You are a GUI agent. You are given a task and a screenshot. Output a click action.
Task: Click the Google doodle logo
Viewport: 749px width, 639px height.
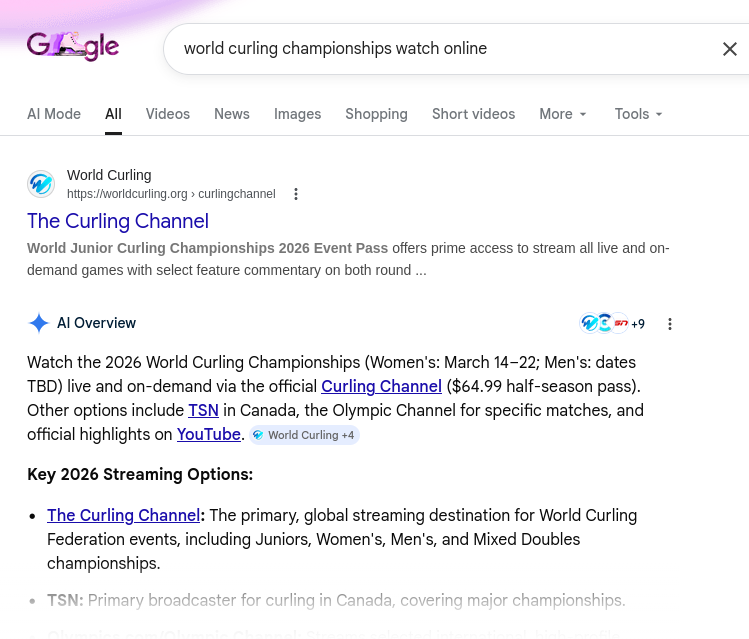tap(73, 46)
